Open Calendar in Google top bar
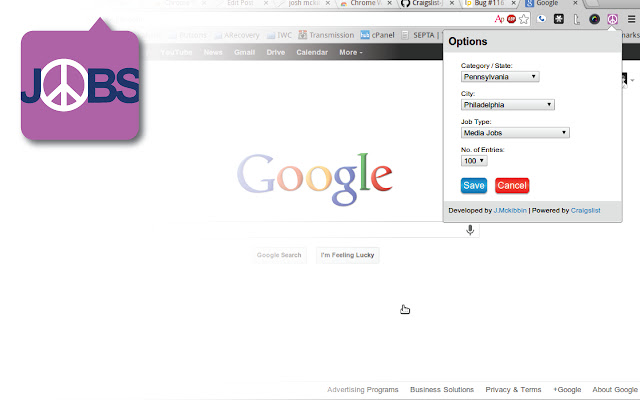This screenshot has width=640, height=400. point(312,52)
